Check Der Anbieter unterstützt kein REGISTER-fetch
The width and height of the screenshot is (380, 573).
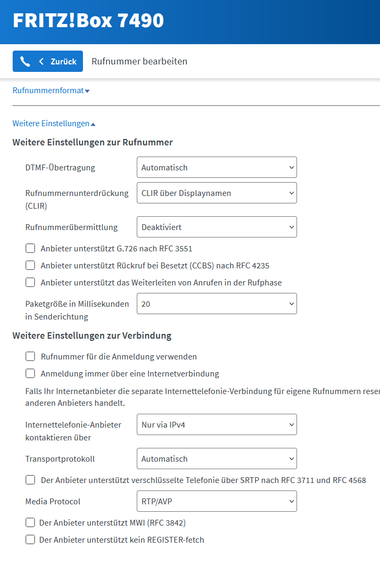pos(30,540)
